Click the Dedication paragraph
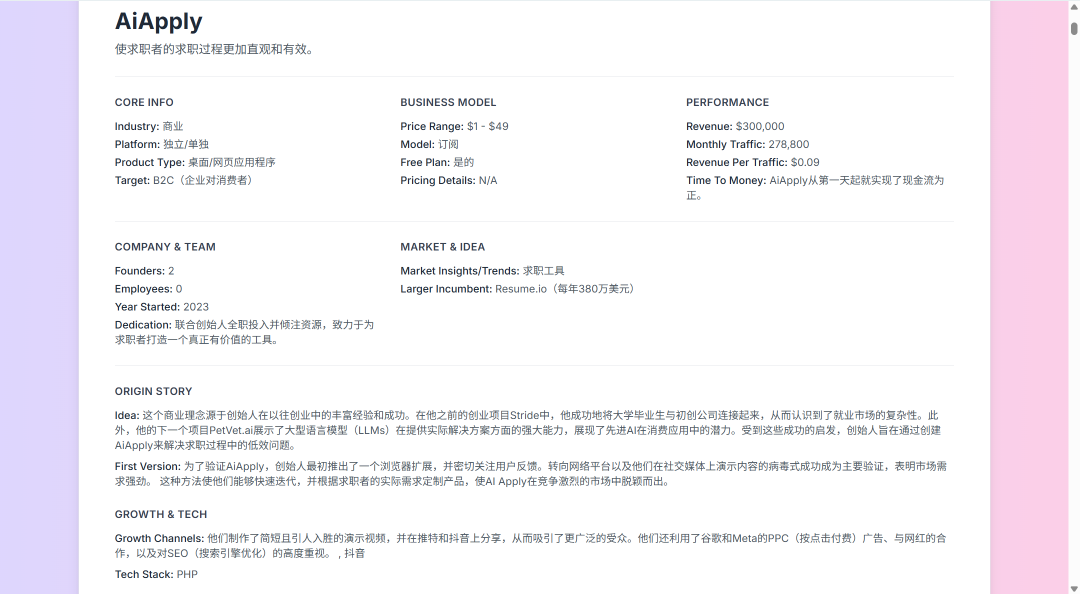Image resolution: width=1080 pixels, height=594 pixels. (x=245, y=332)
